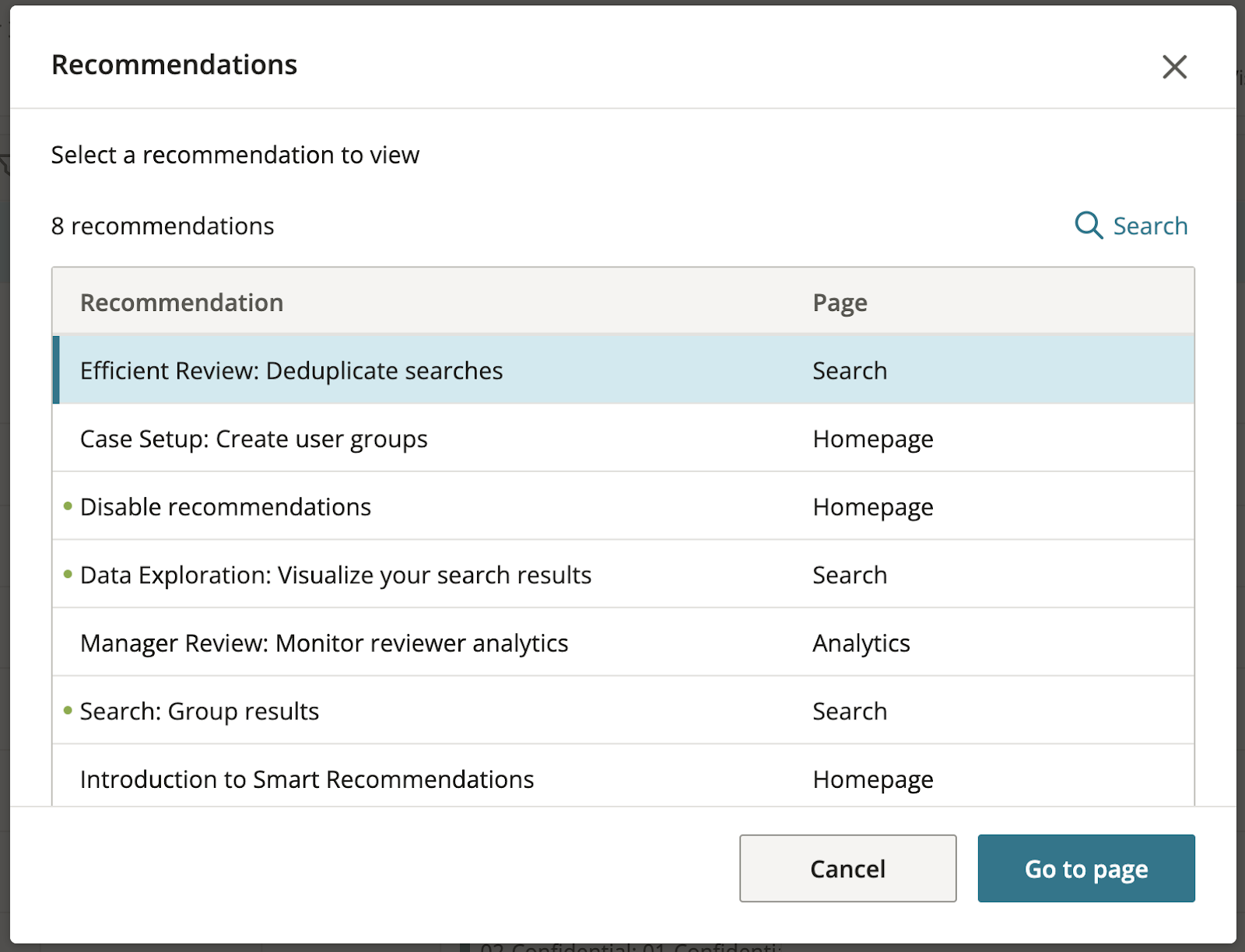Click the green indicator next to Data Exploration
The image size is (1245, 952).
66,574
